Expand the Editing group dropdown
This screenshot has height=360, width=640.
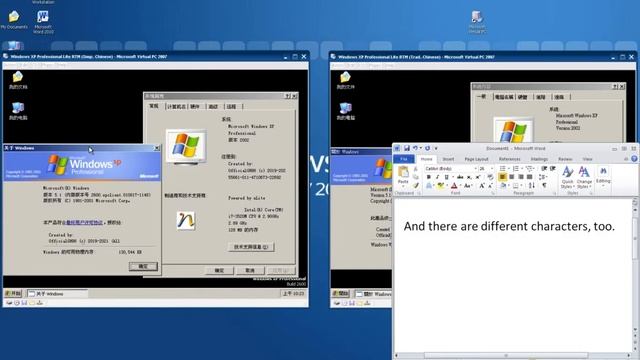603,177
